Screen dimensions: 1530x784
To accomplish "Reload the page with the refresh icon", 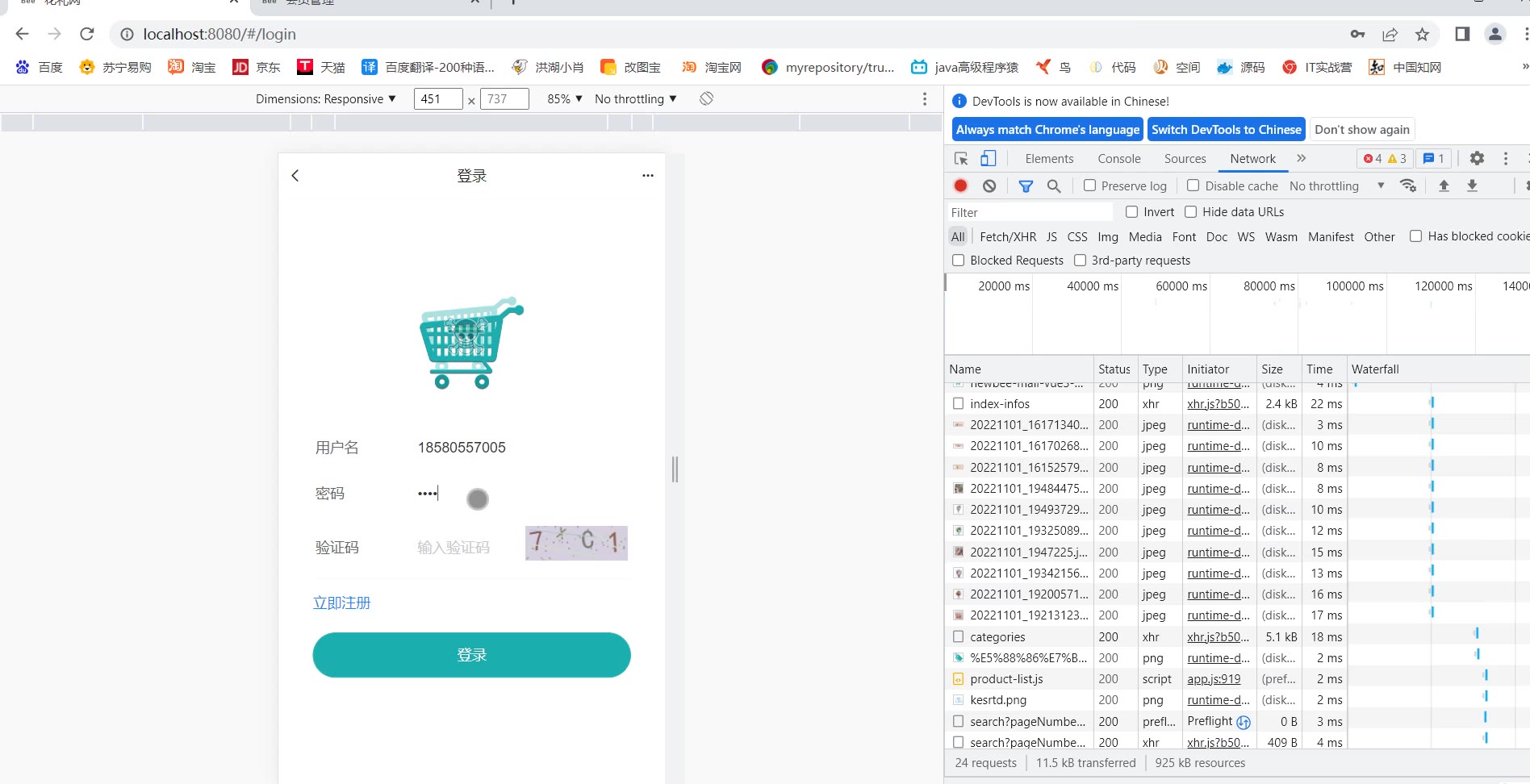I will [87, 34].
